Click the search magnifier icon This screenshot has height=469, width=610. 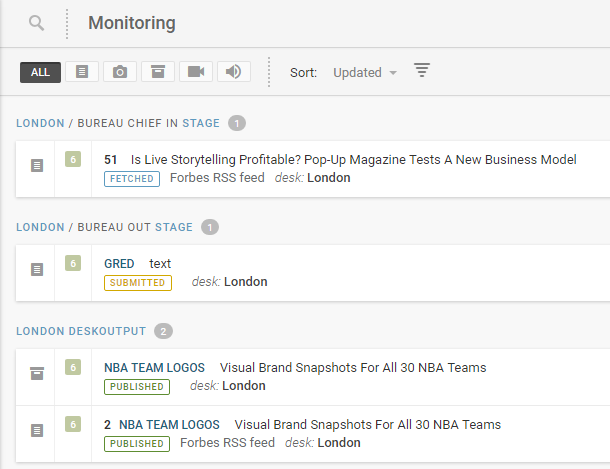tap(37, 23)
